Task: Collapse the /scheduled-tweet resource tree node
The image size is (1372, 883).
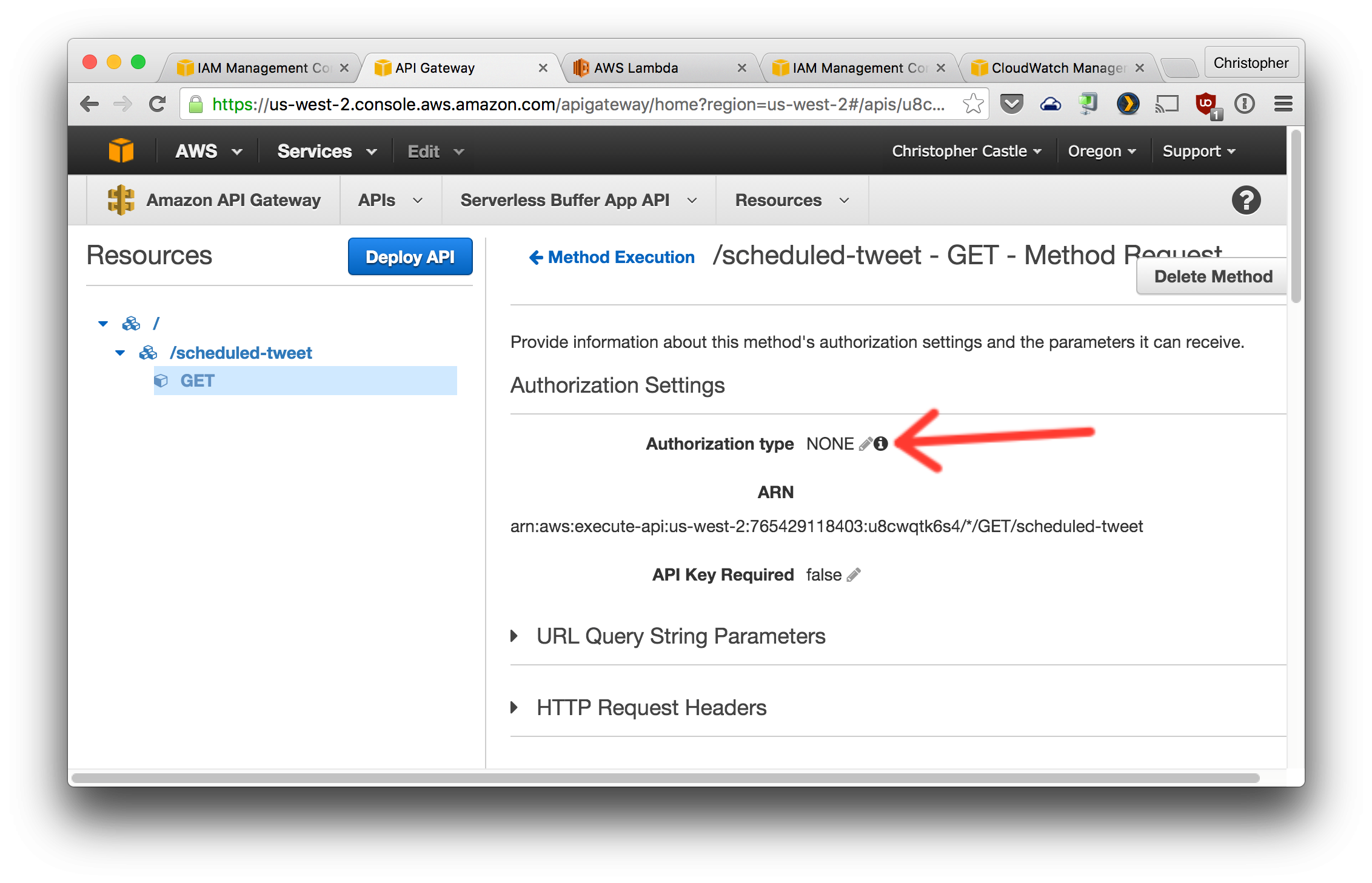Action: click(120, 353)
